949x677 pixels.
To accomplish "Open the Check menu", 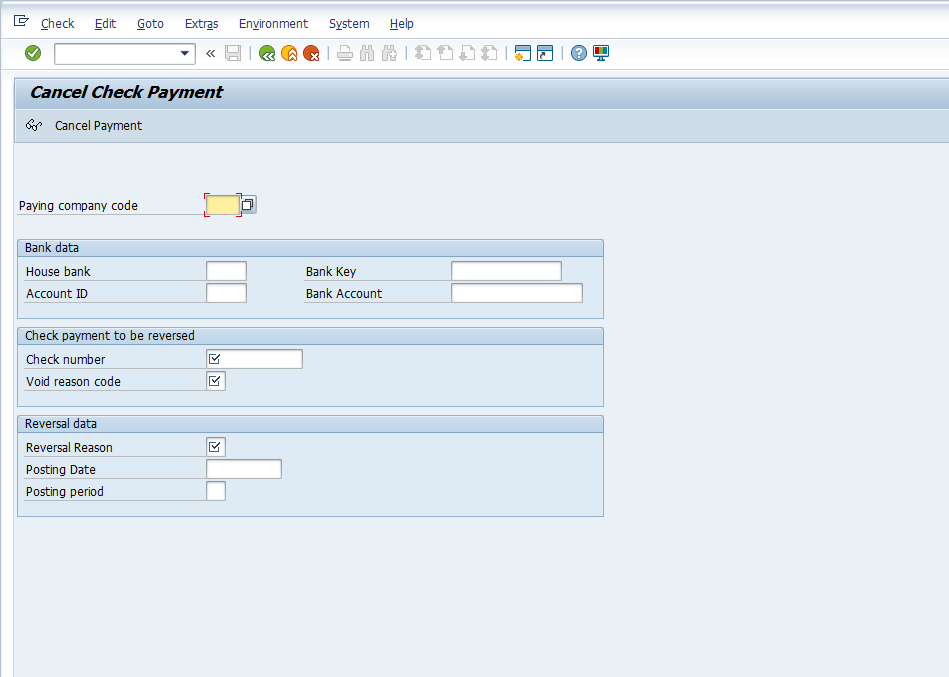I will (57, 24).
